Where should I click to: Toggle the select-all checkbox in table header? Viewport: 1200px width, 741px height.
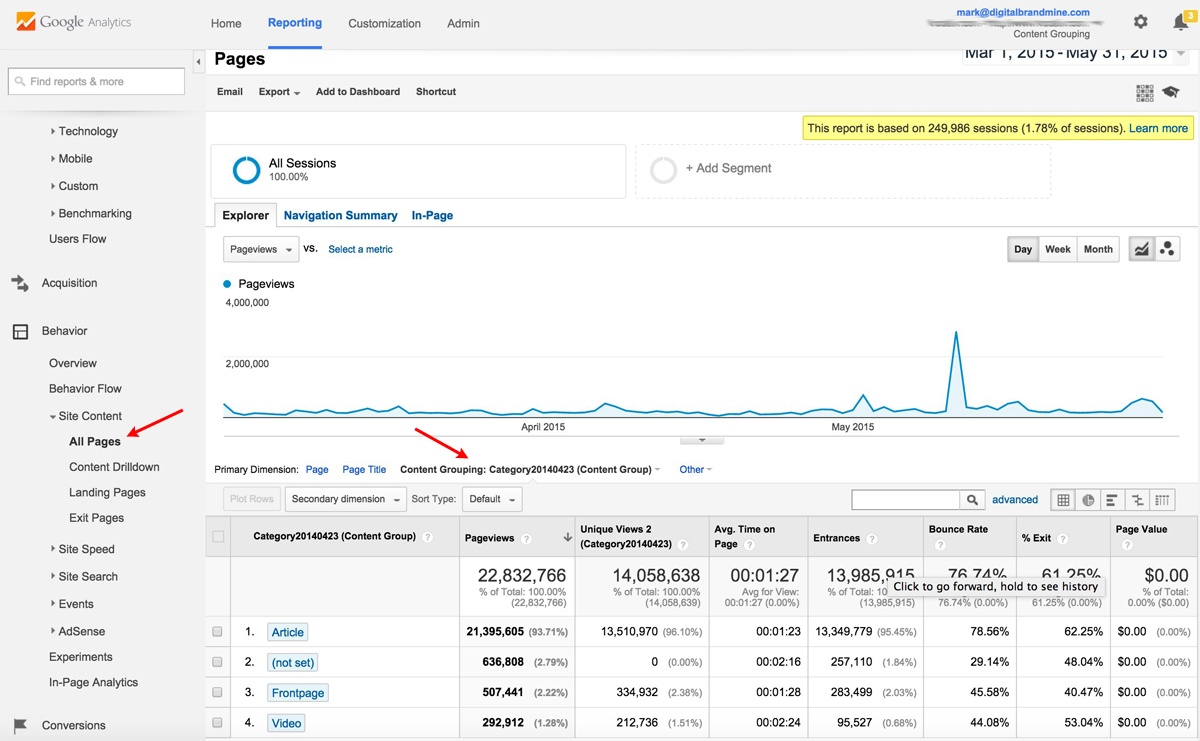pyautogui.click(x=218, y=537)
